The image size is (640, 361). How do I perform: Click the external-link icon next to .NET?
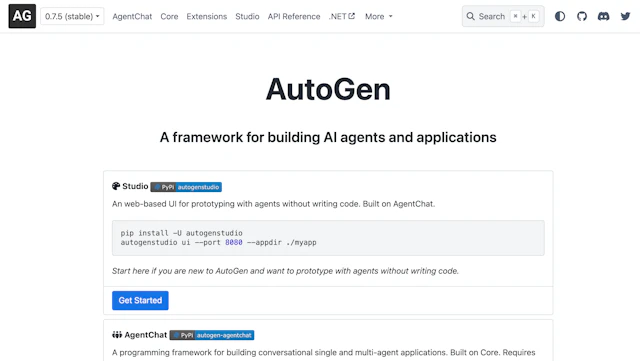(351, 16)
